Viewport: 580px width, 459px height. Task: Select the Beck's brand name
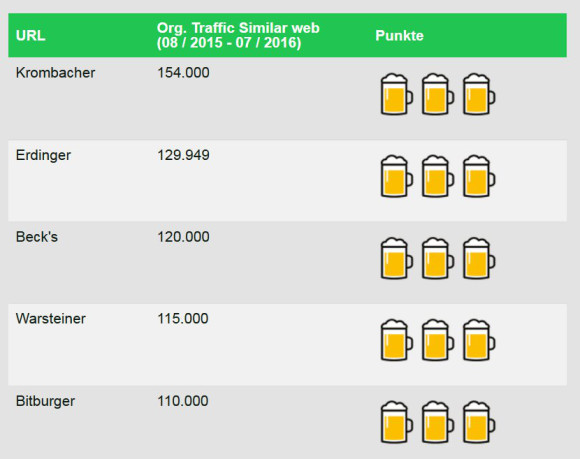pos(37,237)
